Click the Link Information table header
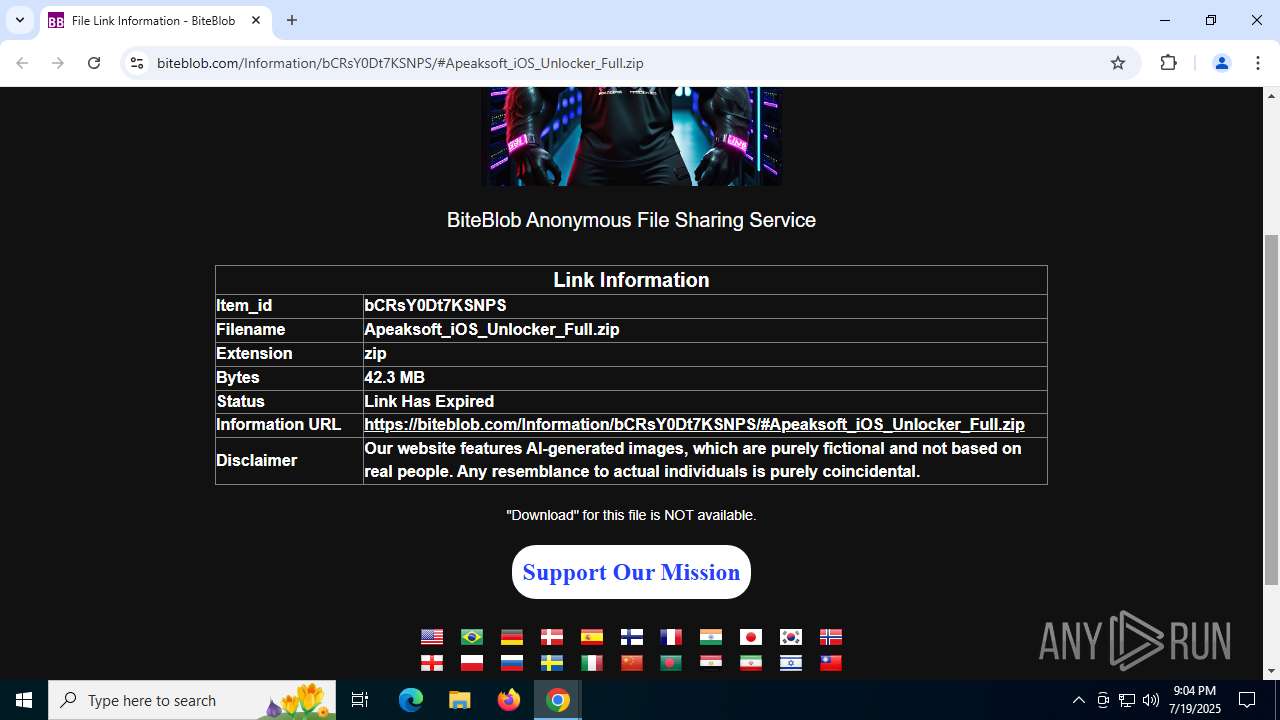Screen dimensions: 1280x720 click(631, 280)
